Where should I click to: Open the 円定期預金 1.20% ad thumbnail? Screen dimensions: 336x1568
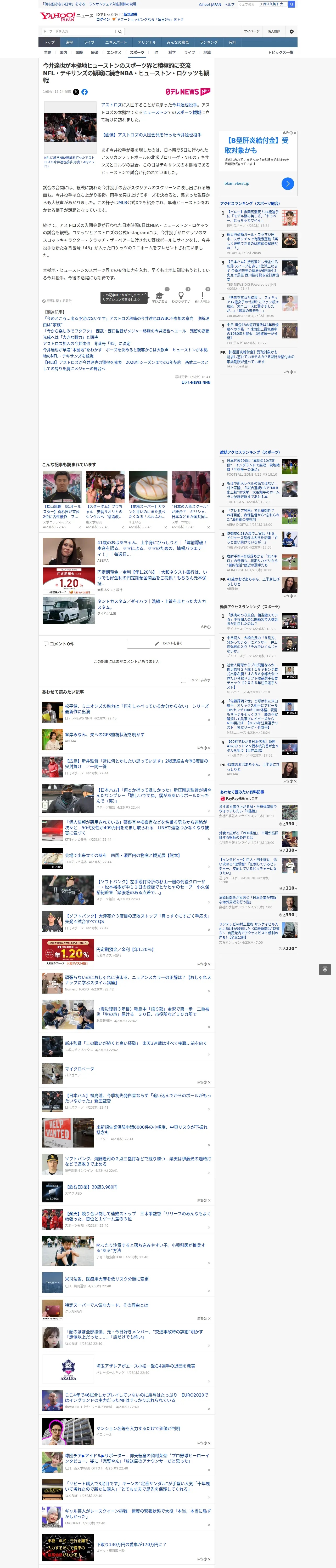(x=68, y=581)
